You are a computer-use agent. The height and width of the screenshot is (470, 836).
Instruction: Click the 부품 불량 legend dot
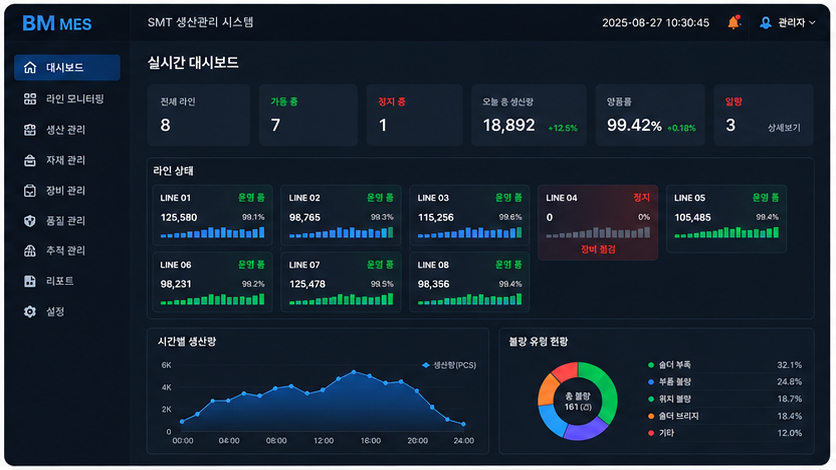651,382
